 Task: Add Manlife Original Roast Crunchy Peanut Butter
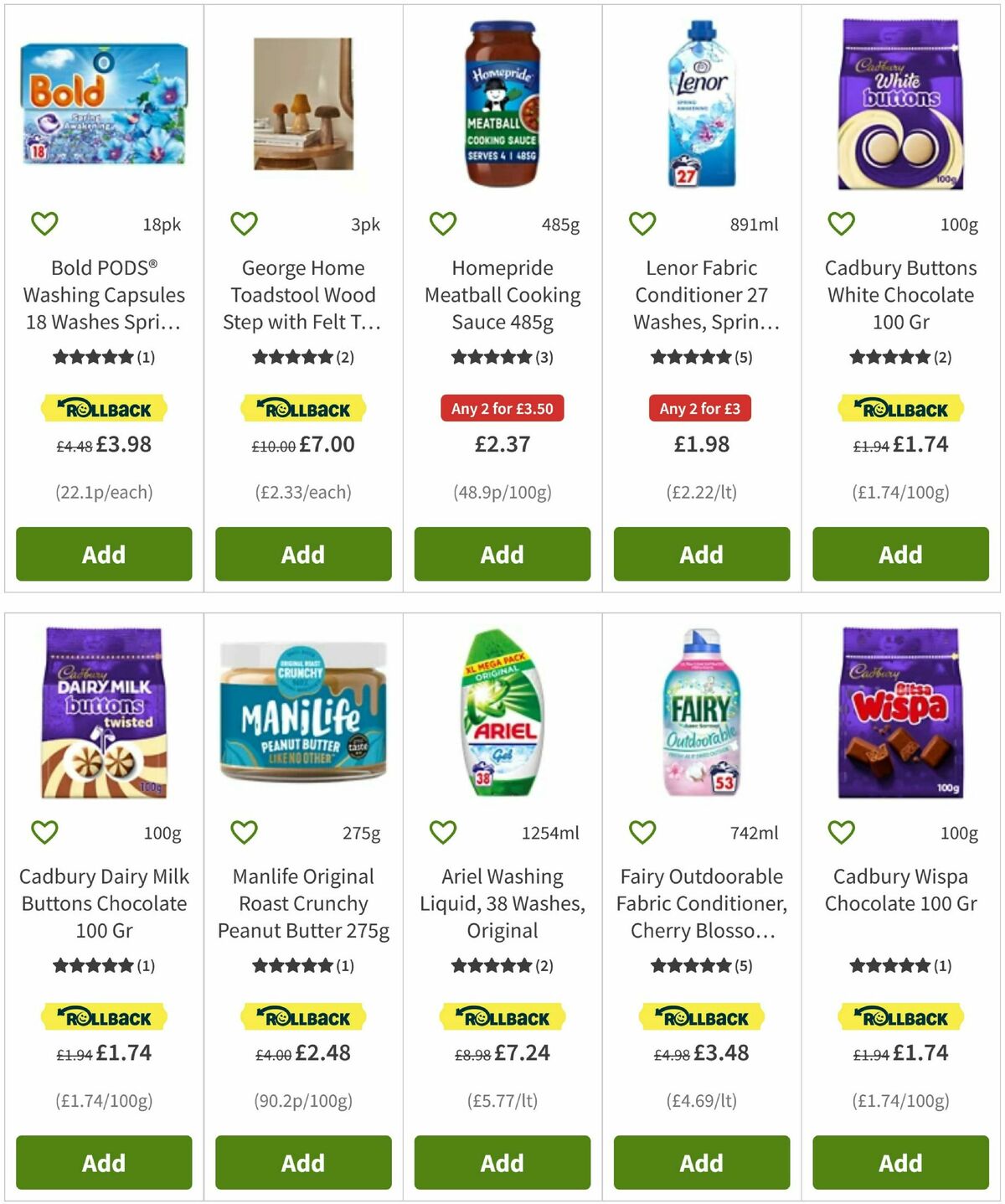302,1162
